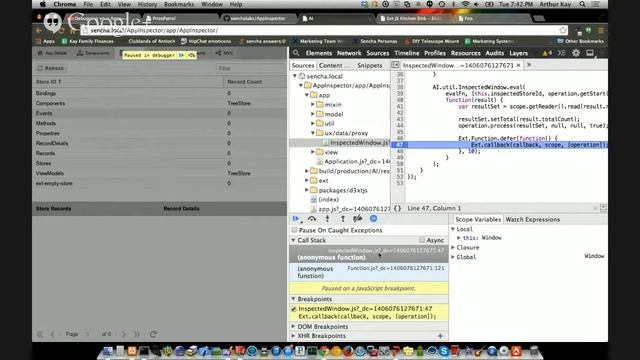The height and width of the screenshot is (360, 640).
Task: Click the DevTools search magnifier icon
Action: coord(296,53)
